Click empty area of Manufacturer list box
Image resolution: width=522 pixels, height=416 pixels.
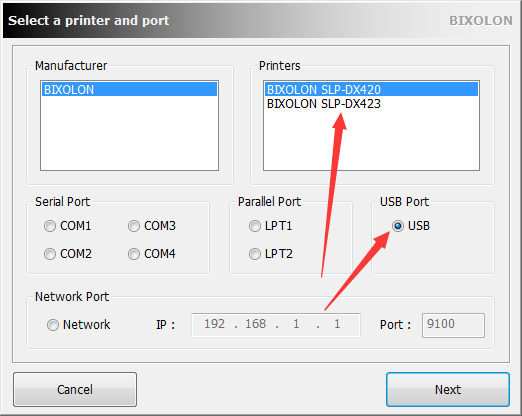(x=129, y=133)
